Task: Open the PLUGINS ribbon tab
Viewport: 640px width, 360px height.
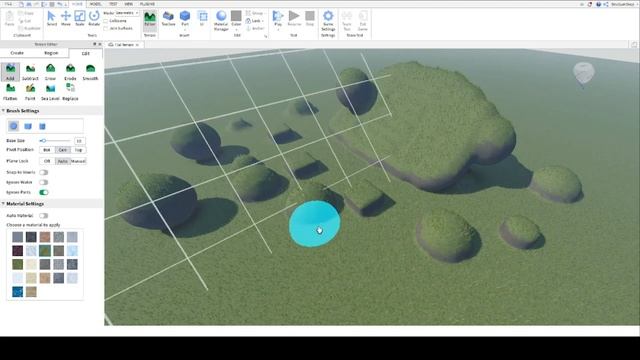Action: 147,4
